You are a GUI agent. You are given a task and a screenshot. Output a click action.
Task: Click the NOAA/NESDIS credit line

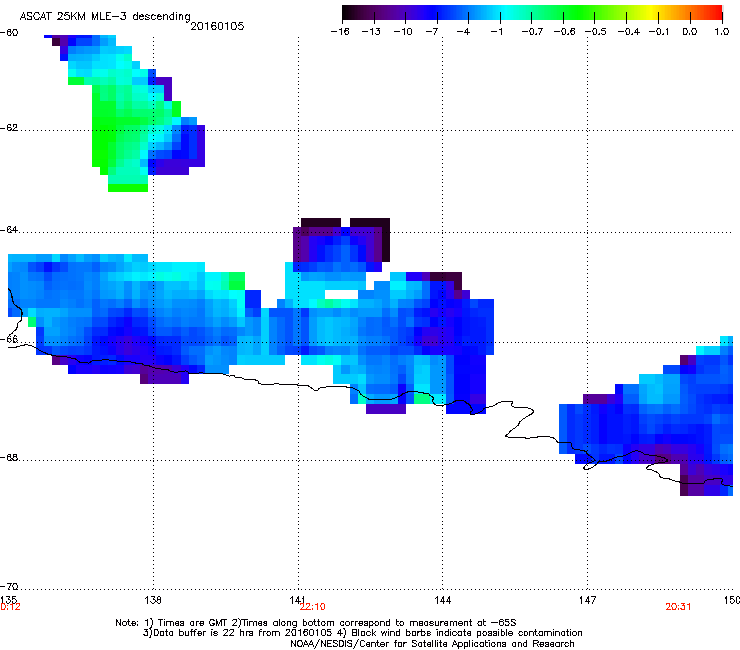[x=432, y=644]
